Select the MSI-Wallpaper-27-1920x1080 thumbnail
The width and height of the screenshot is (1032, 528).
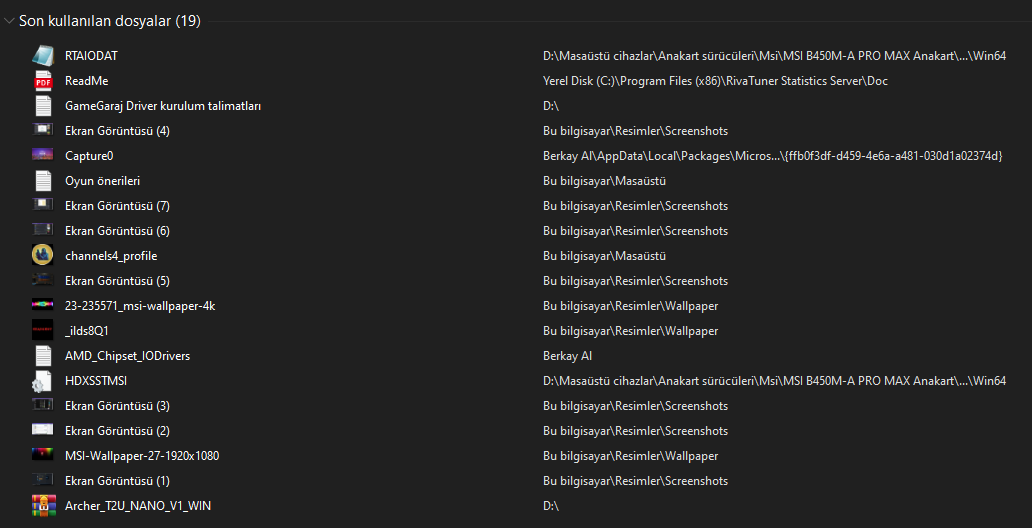43,456
